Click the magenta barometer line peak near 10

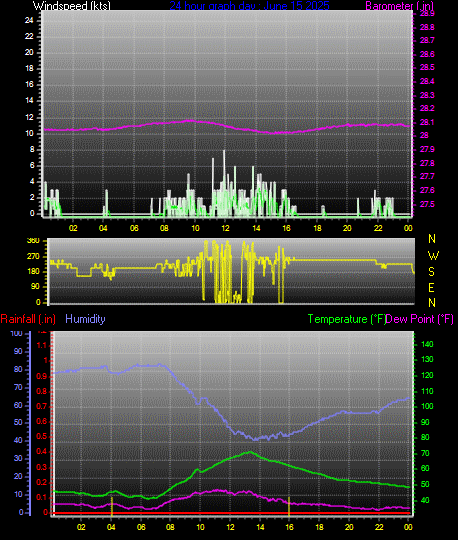click(x=190, y=121)
